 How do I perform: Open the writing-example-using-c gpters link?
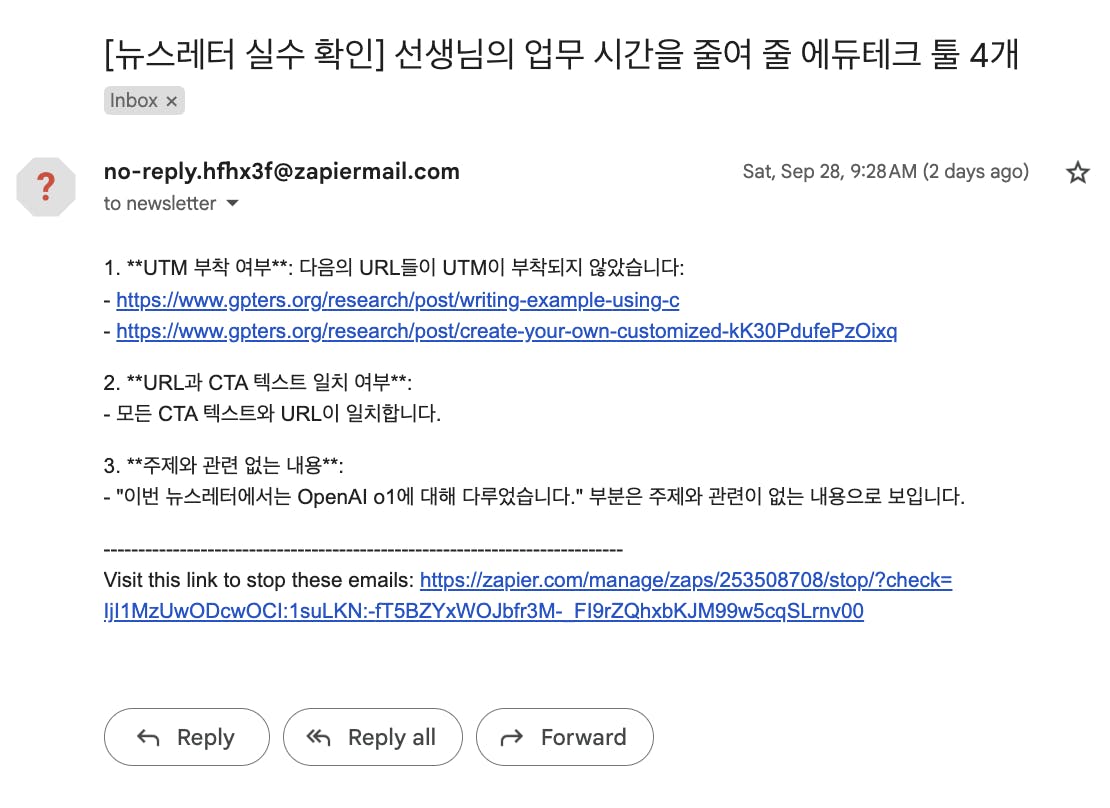397,299
